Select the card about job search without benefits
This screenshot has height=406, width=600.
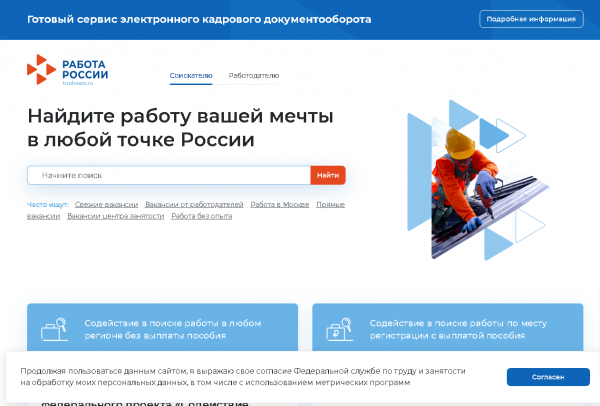[x=162, y=329]
